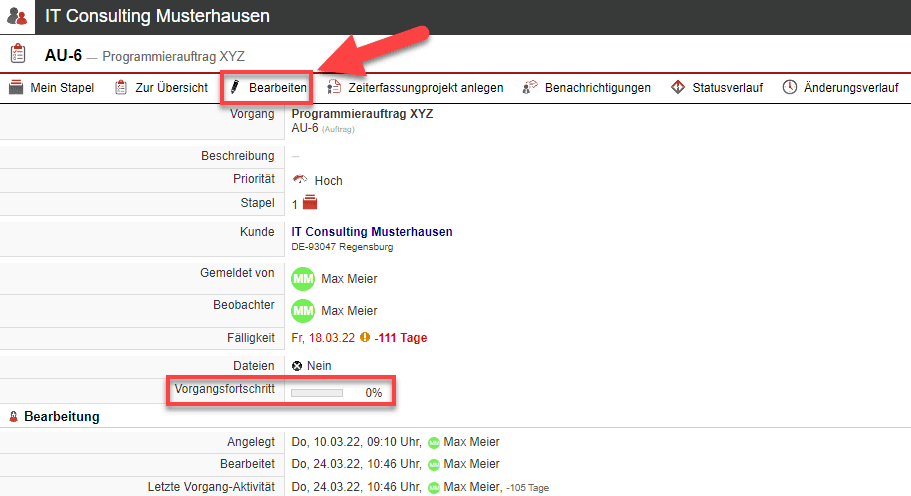Click the Beobachter Max Meier avatar
The image size is (911, 496).
click(x=303, y=311)
